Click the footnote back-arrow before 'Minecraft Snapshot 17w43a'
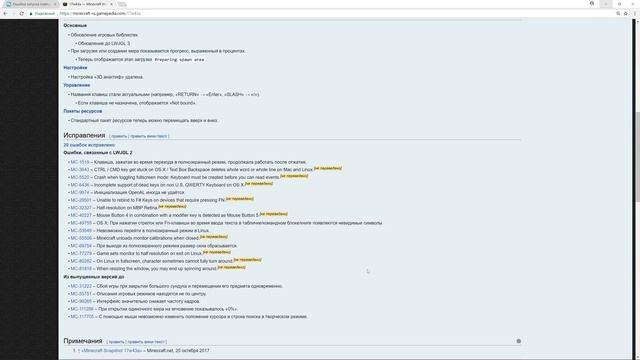The width and height of the screenshot is (640, 360). click(79, 351)
